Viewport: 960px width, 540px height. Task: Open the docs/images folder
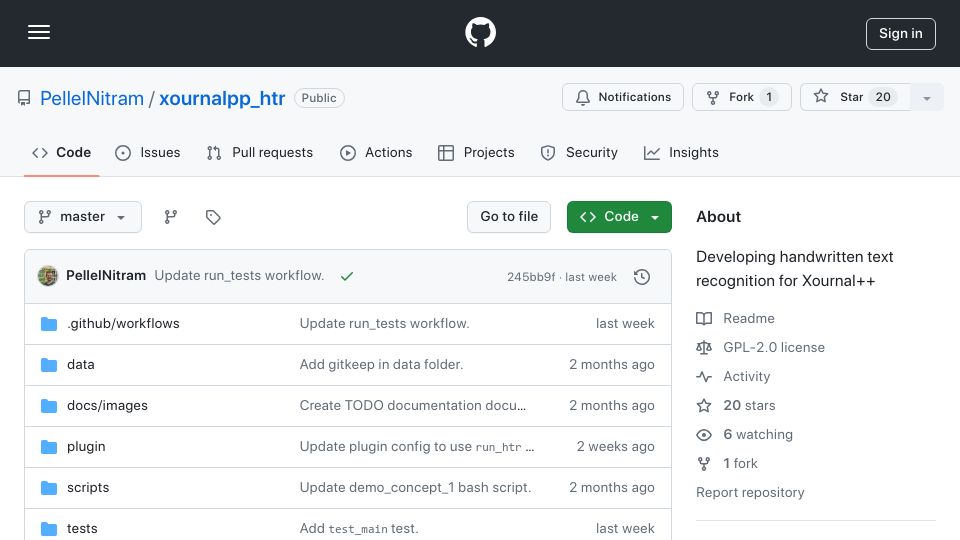click(107, 405)
